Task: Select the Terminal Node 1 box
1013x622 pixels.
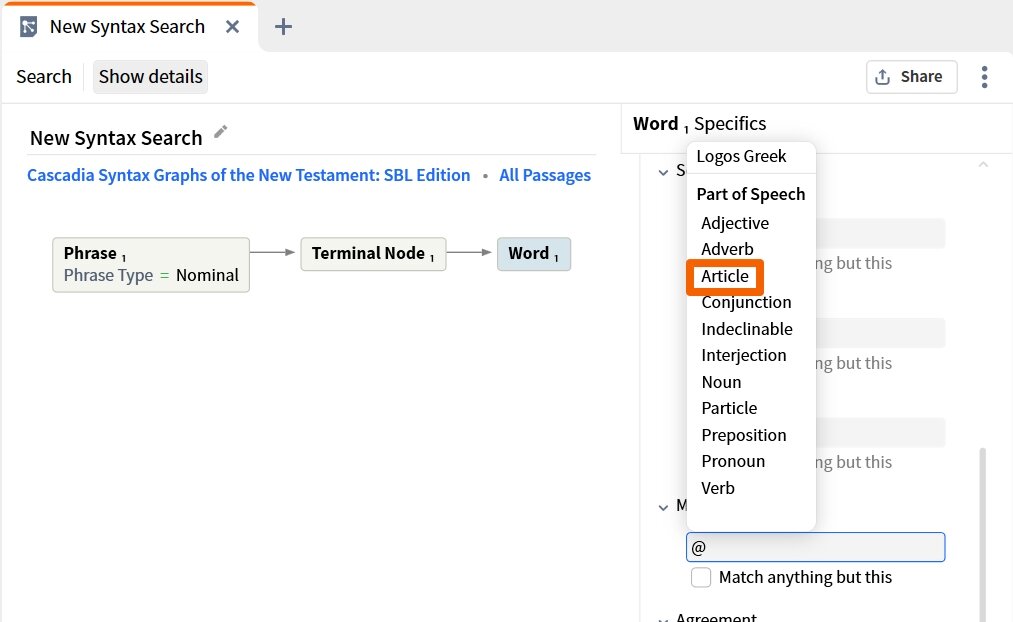Action: point(373,253)
